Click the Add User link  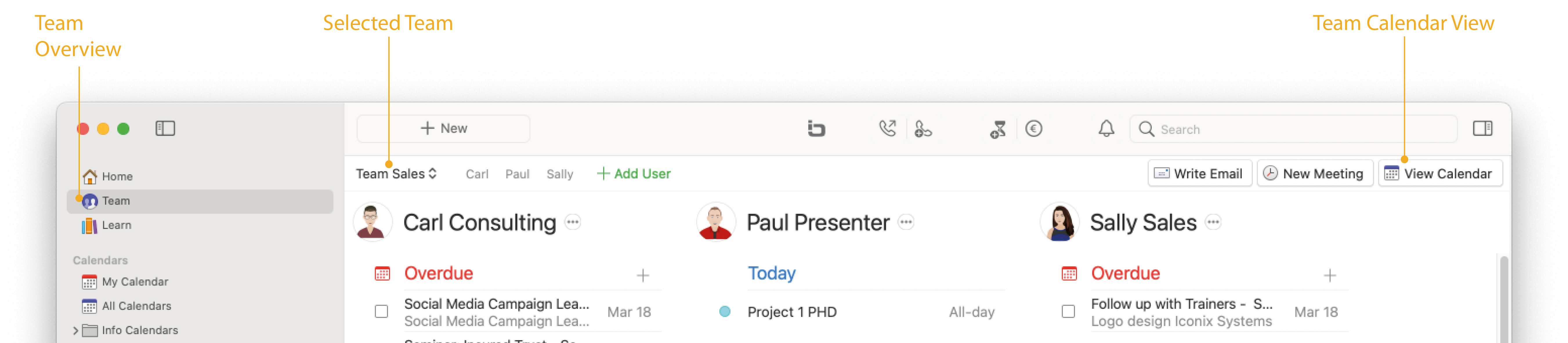coord(634,174)
